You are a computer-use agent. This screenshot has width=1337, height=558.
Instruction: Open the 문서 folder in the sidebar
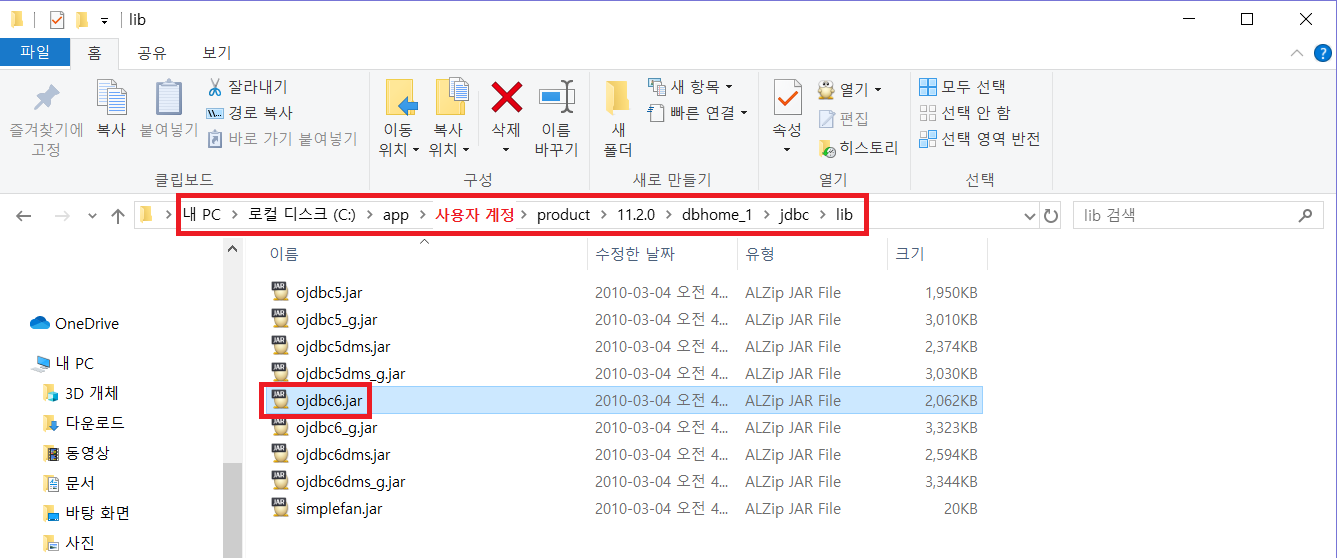(x=68, y=483)
